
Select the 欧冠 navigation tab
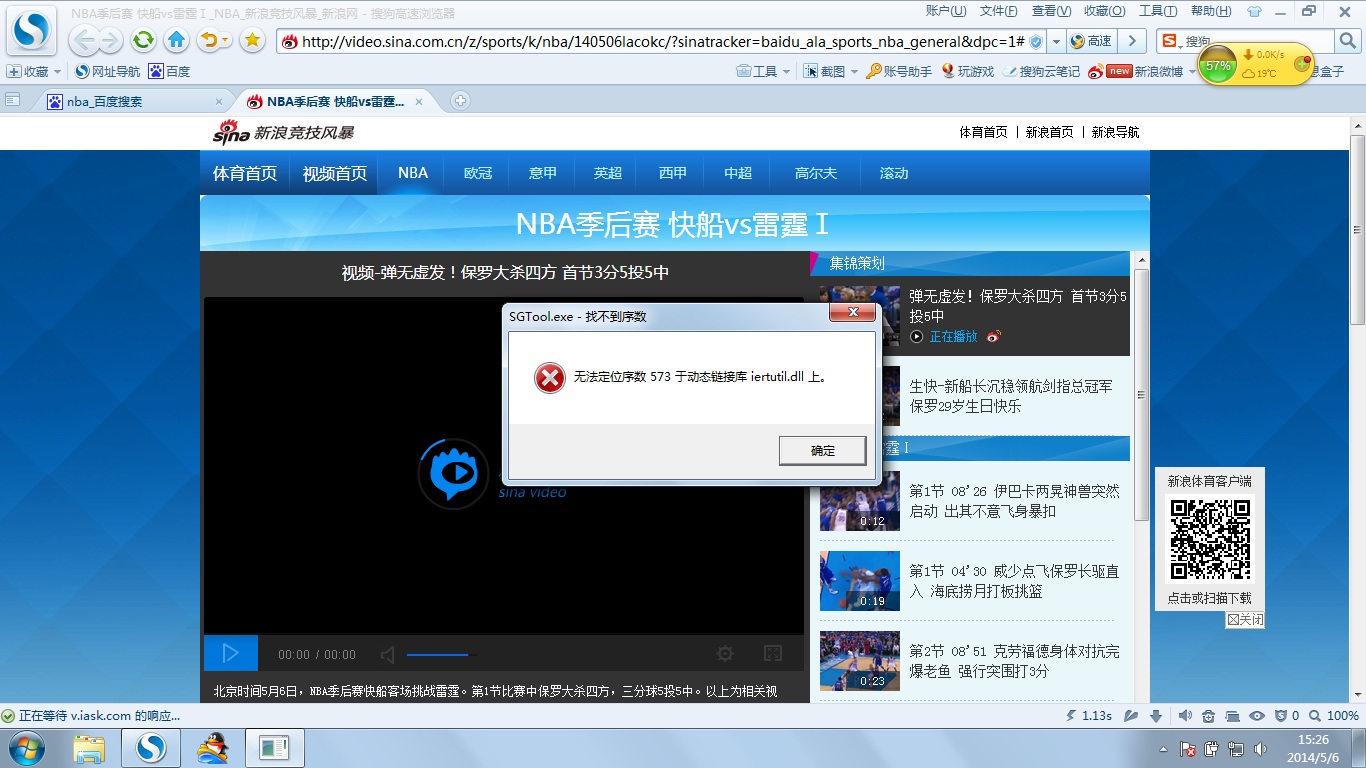pos(478,173)
